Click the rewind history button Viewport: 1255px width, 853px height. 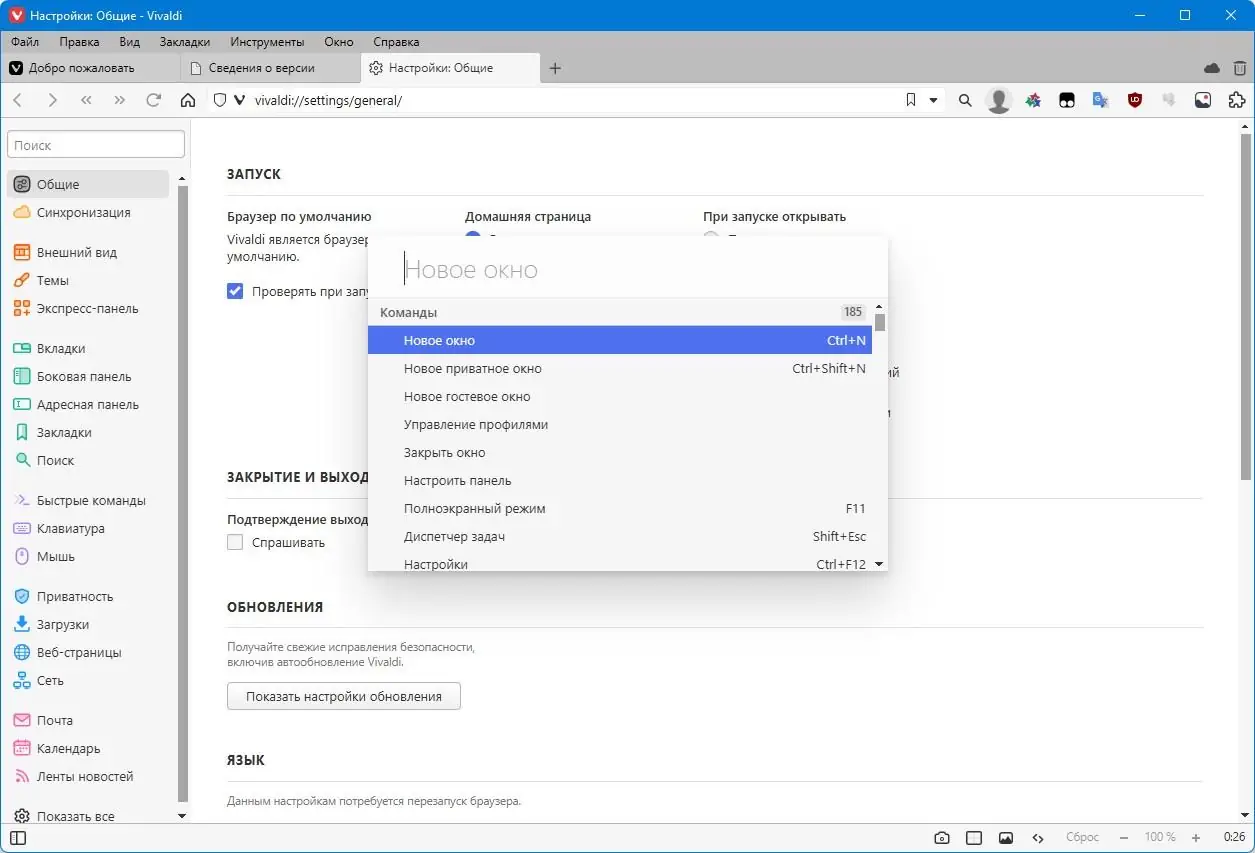(86, 100)
